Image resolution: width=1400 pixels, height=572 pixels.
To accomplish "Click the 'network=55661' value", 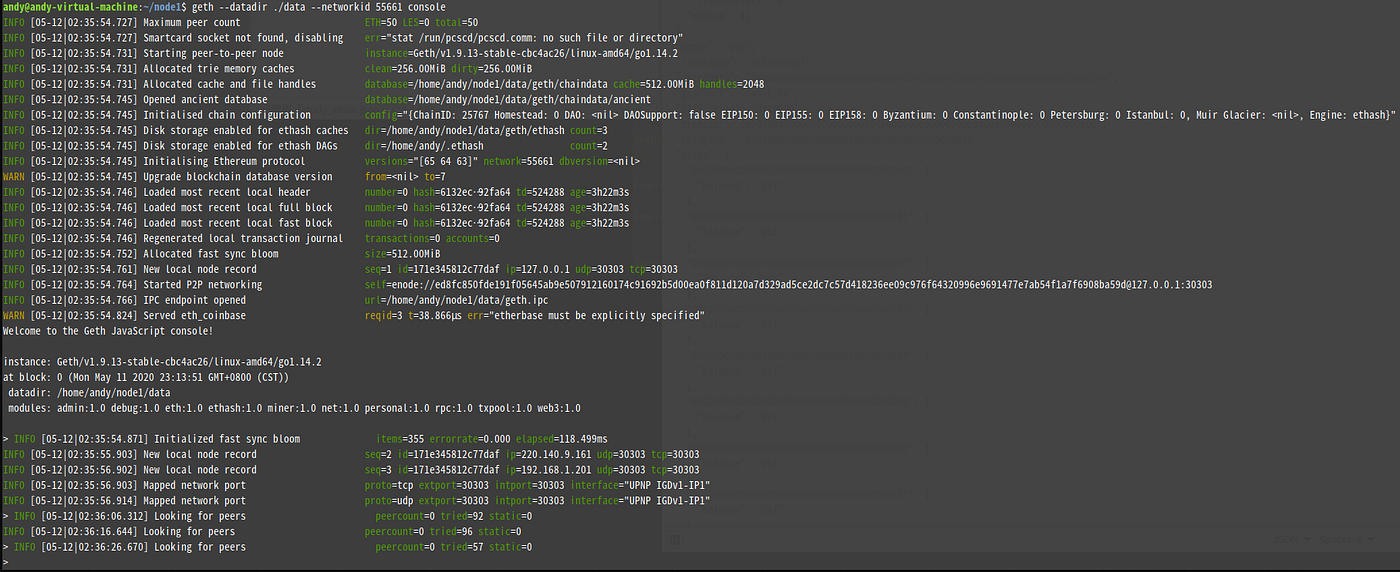I will pos(518,162).
